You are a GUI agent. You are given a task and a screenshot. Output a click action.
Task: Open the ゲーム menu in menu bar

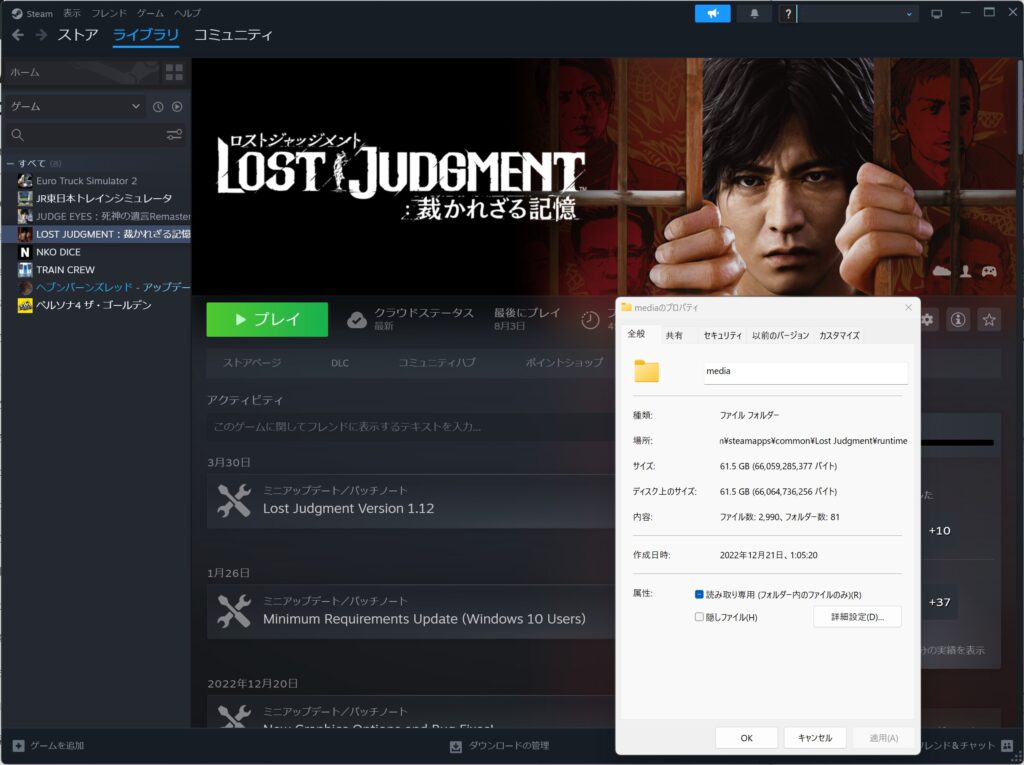150,13
